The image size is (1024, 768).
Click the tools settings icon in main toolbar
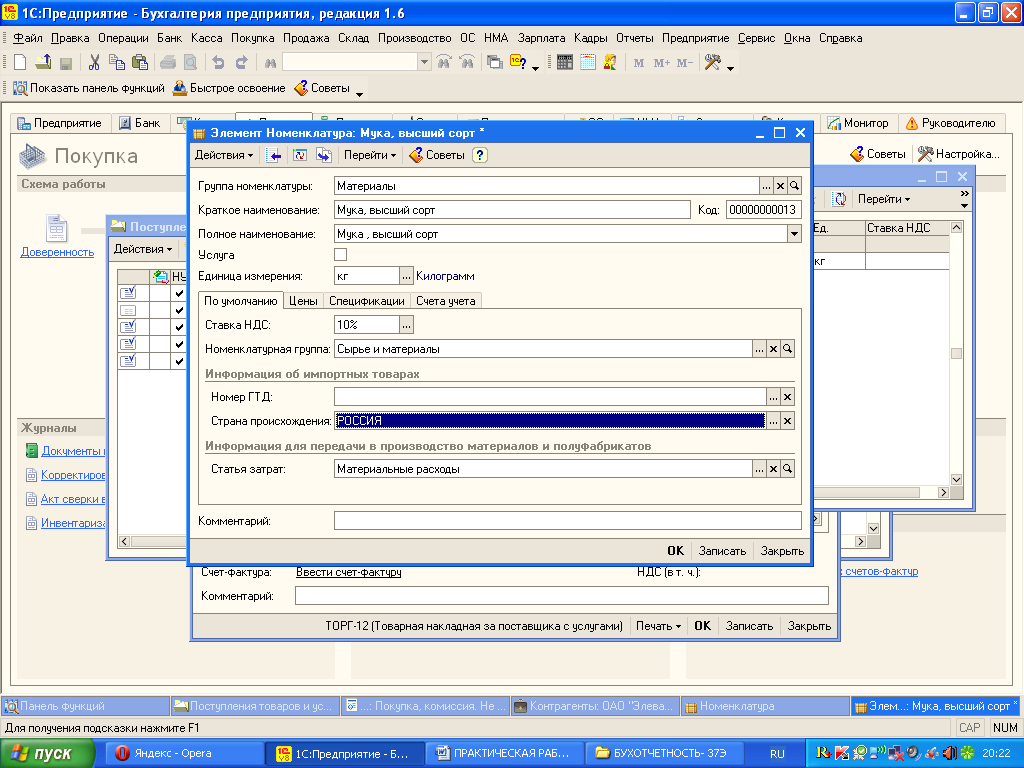(x=712, y=63)
